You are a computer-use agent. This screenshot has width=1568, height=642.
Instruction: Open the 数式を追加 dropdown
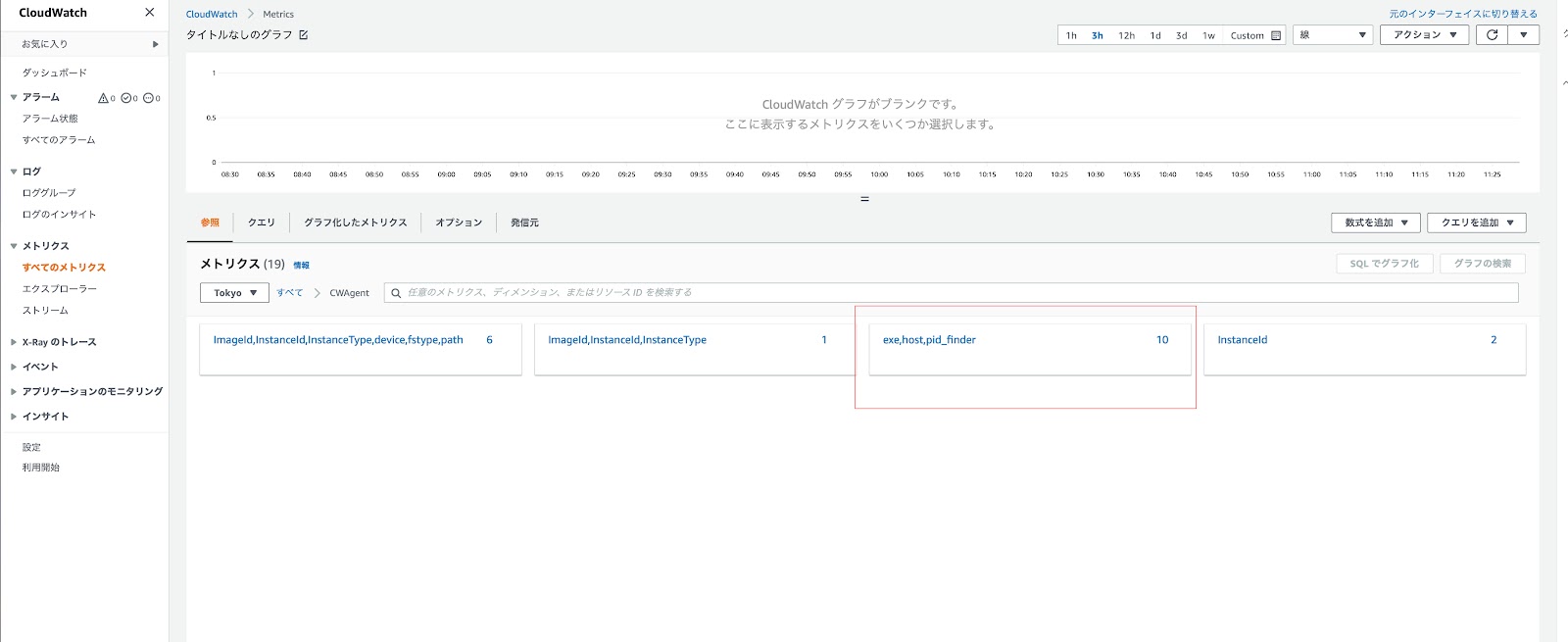tap(1376, 222)
